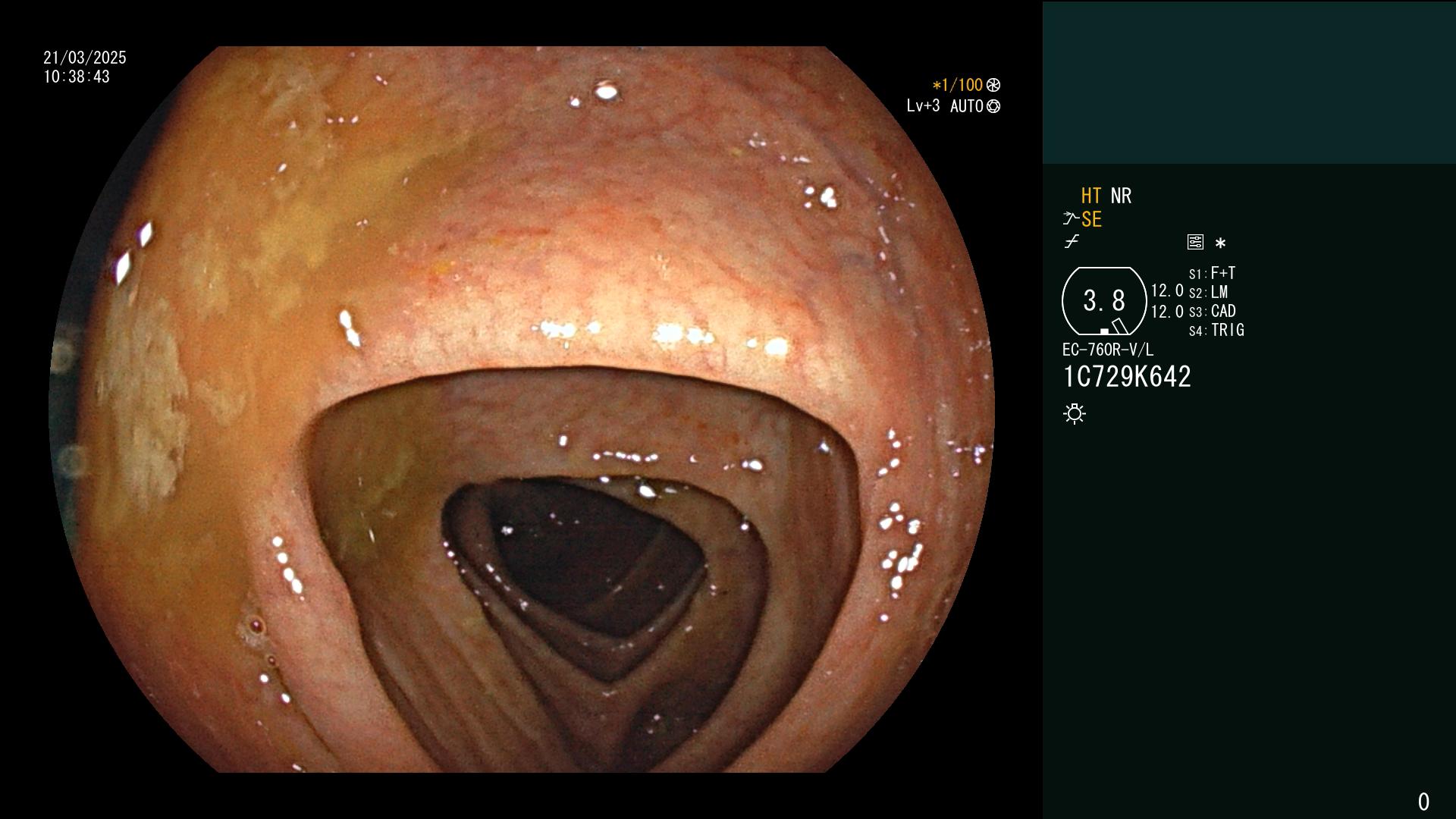This screenshot has height=819, width=1456.
Task: Click the structure enhancement curve icon beside SE
Action: click(1071, 219)
